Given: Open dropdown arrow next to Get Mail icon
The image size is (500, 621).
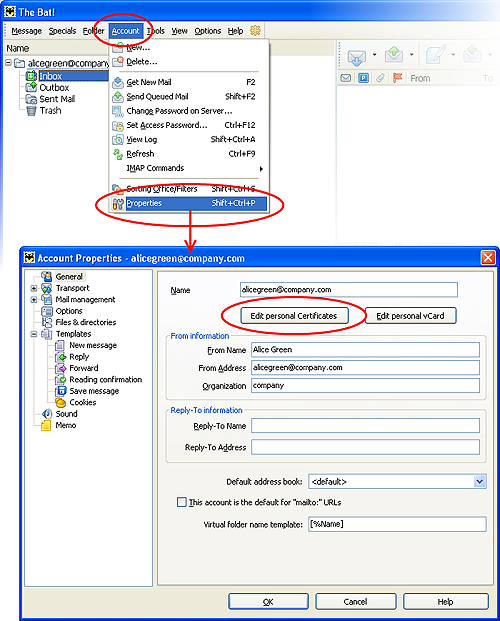Looking at the screenshot, I should coord(374,54).
